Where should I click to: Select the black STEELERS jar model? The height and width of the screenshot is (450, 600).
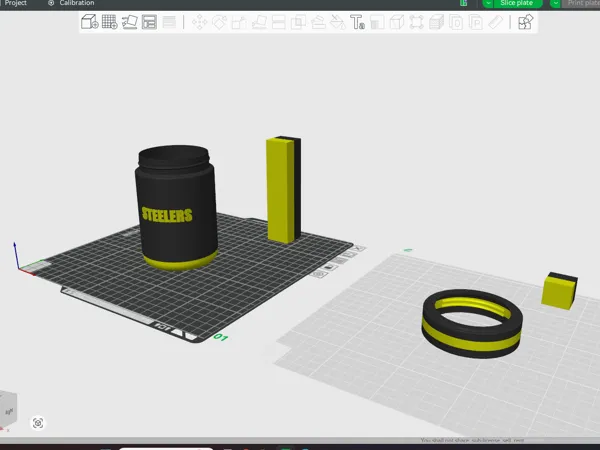(176, 207)
